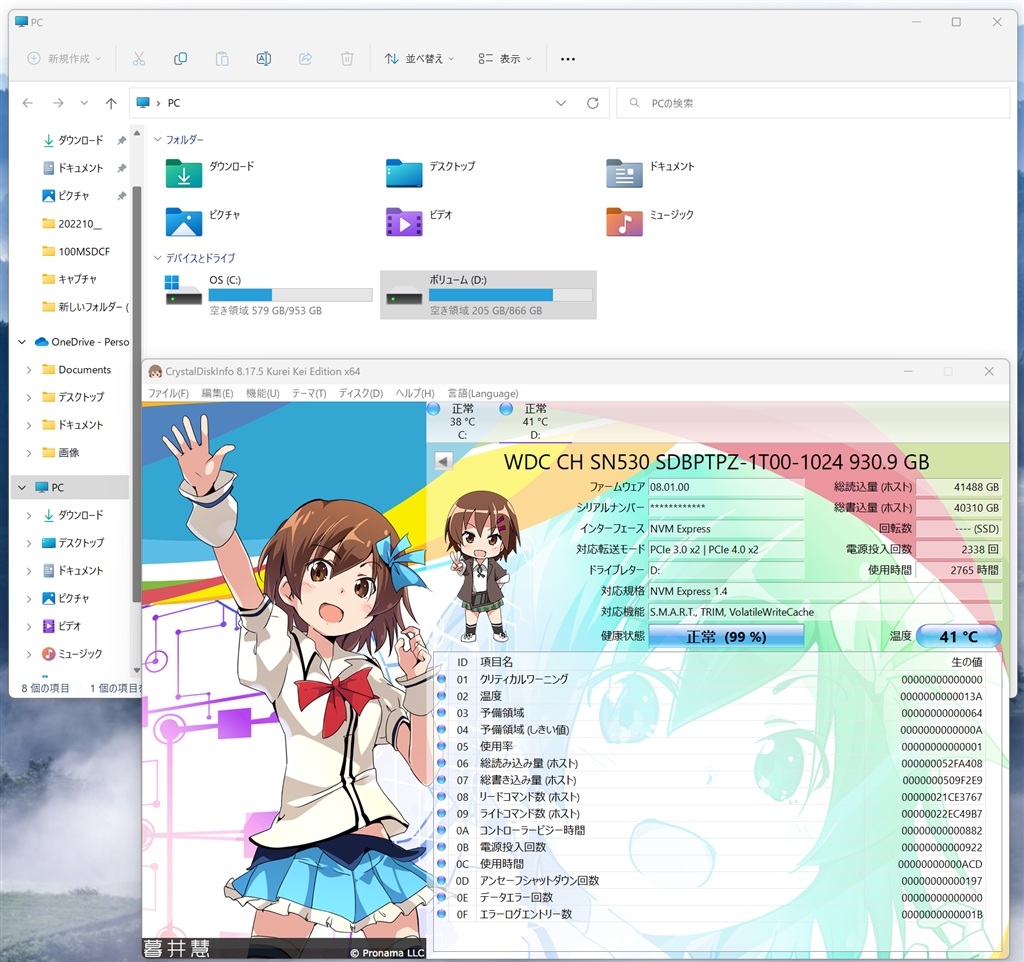The width and height of the screenshot is (1024, 962).
Task: Collapse the デバイスとドライブ section
Action: tap(157, 258)
